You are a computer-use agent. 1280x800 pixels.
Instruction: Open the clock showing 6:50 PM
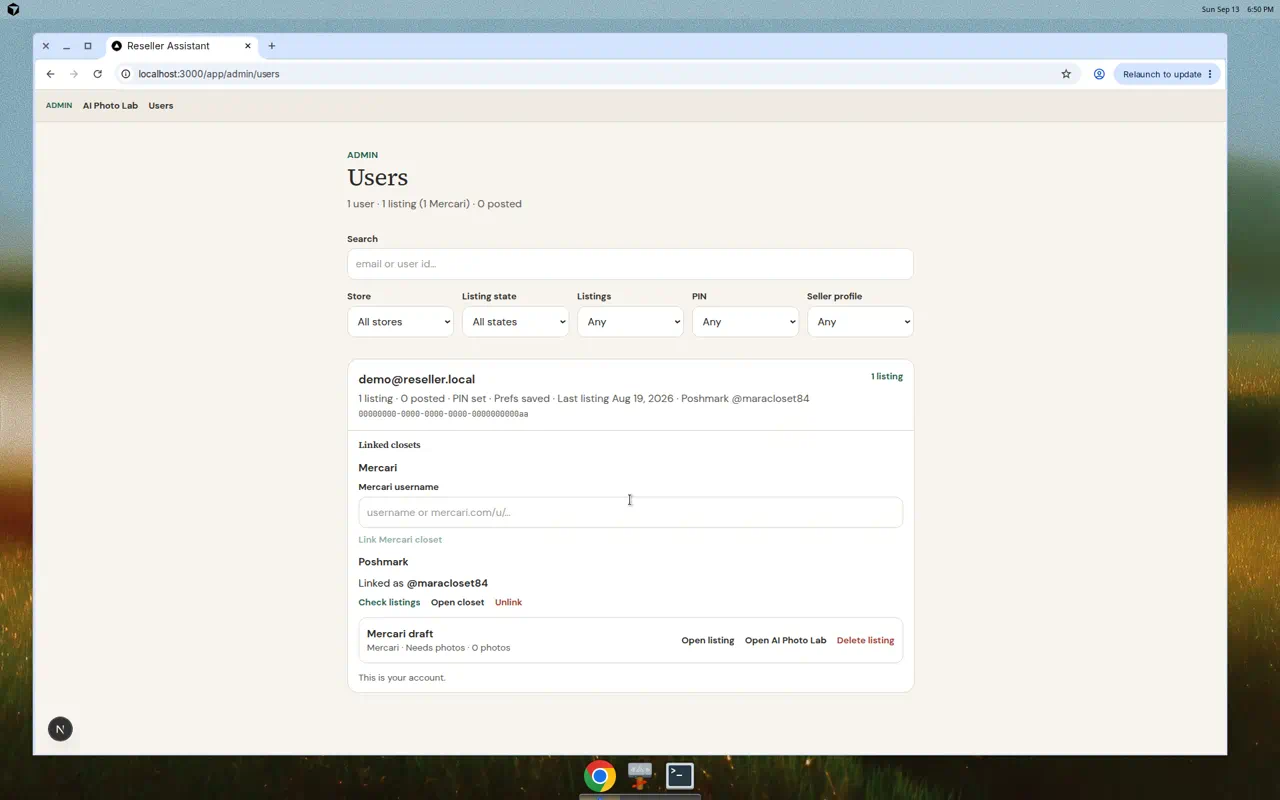[1260, 9]
